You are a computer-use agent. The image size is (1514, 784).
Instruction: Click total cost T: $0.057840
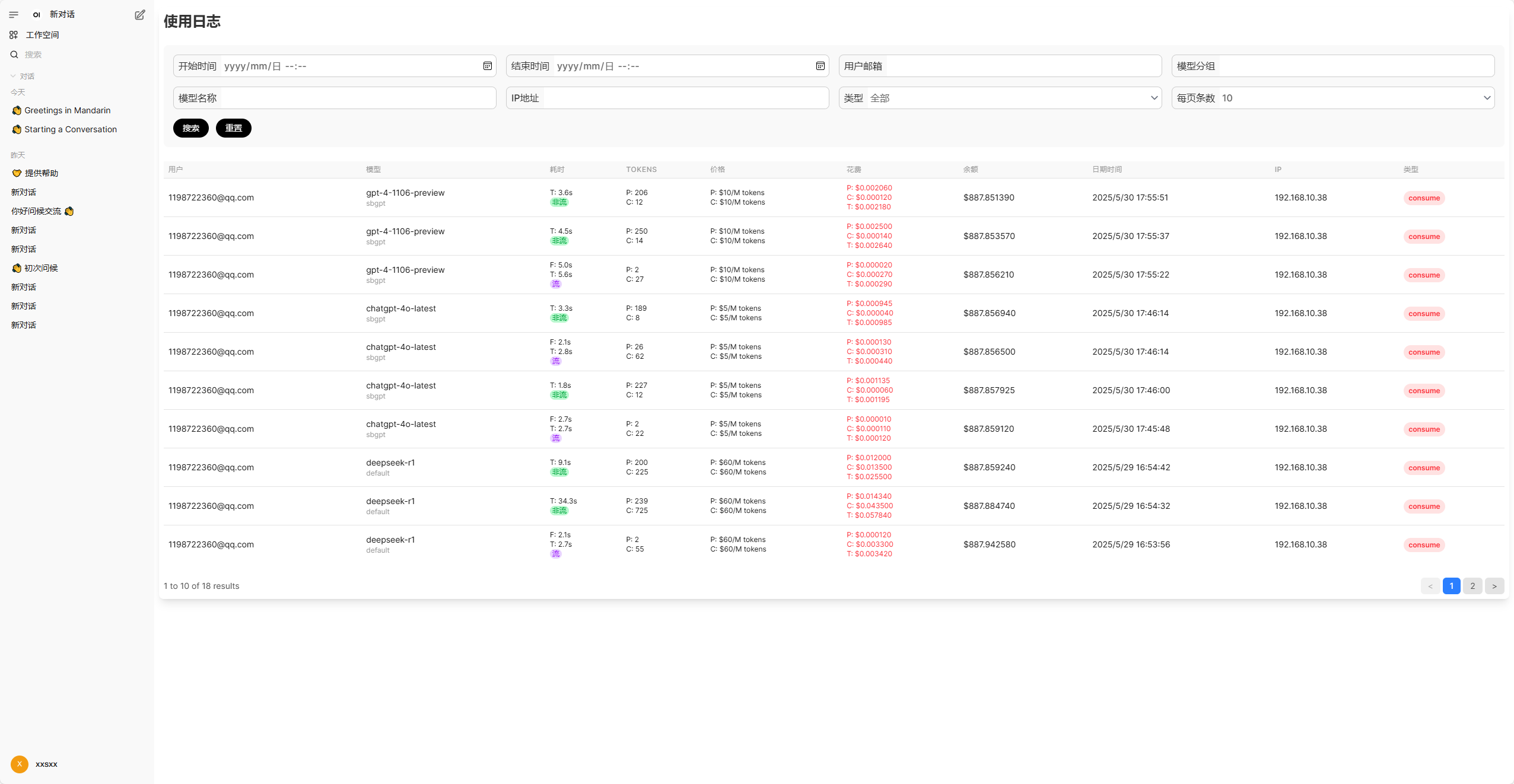(869, 515)
